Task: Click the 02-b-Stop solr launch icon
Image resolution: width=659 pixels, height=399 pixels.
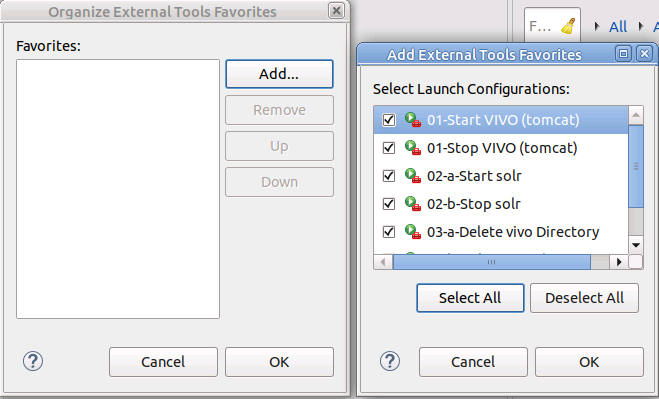Action: point(413,204)
